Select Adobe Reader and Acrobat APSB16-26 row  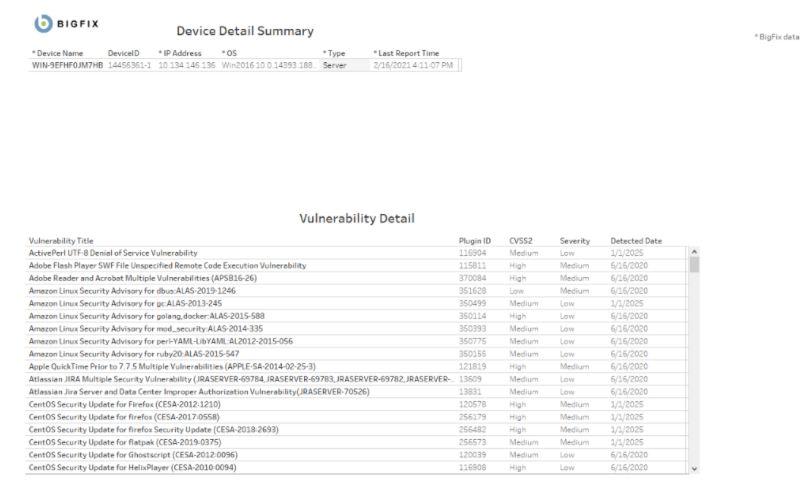356,278
